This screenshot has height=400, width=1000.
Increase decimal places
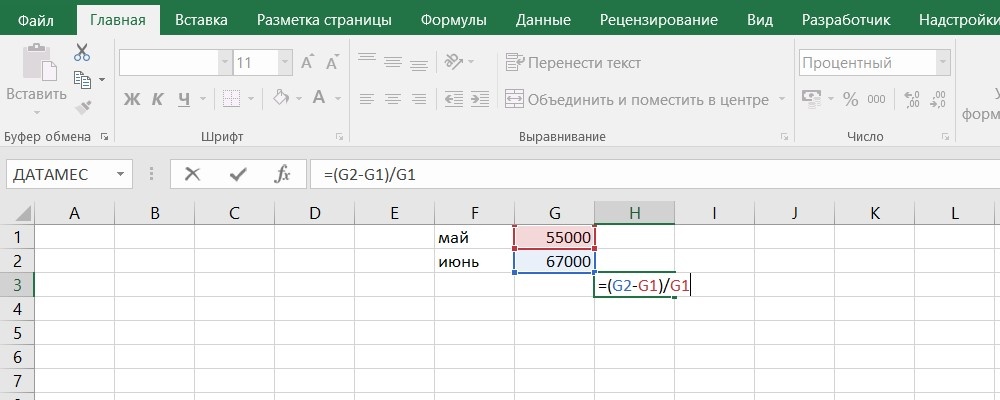[911, 99]
